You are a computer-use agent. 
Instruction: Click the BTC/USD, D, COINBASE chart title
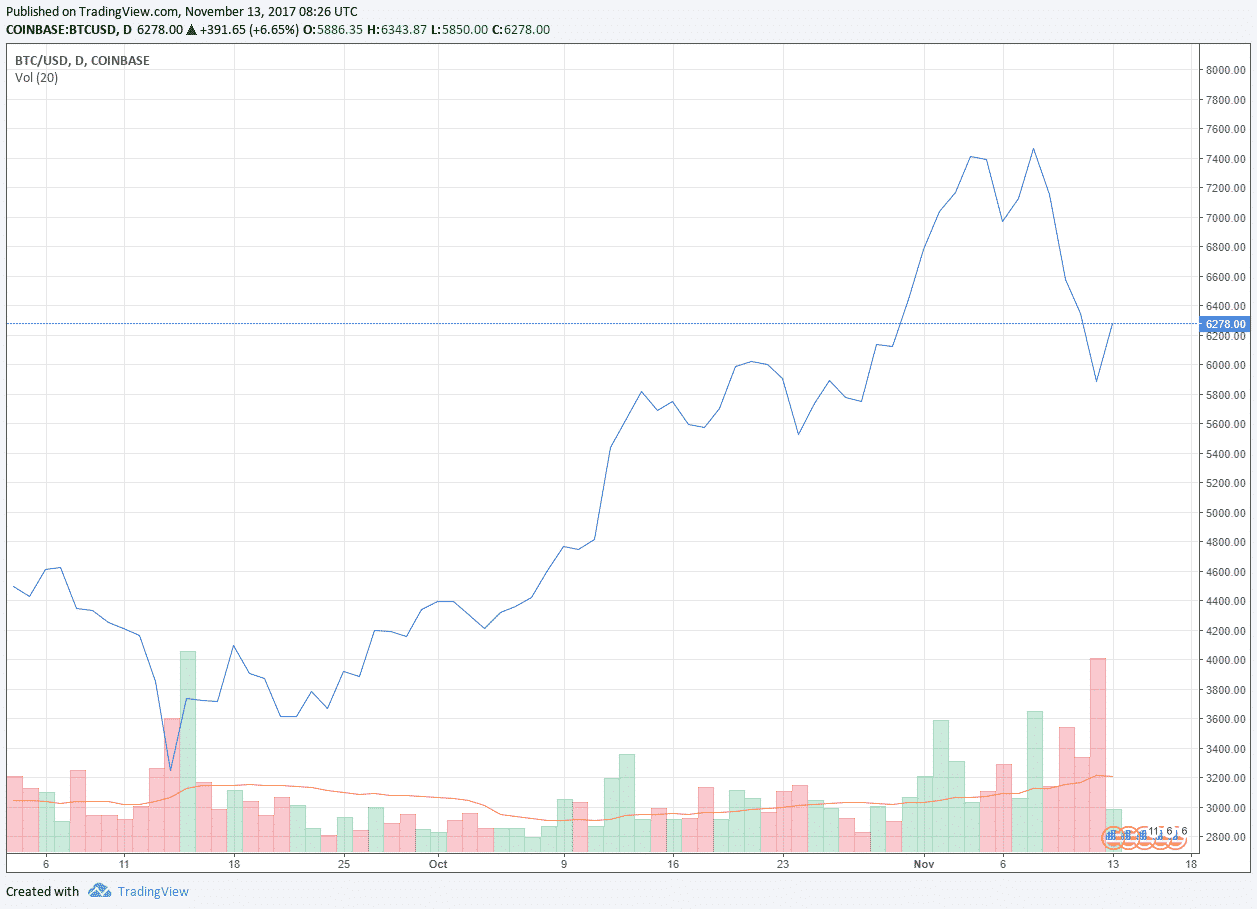point(82,61)
